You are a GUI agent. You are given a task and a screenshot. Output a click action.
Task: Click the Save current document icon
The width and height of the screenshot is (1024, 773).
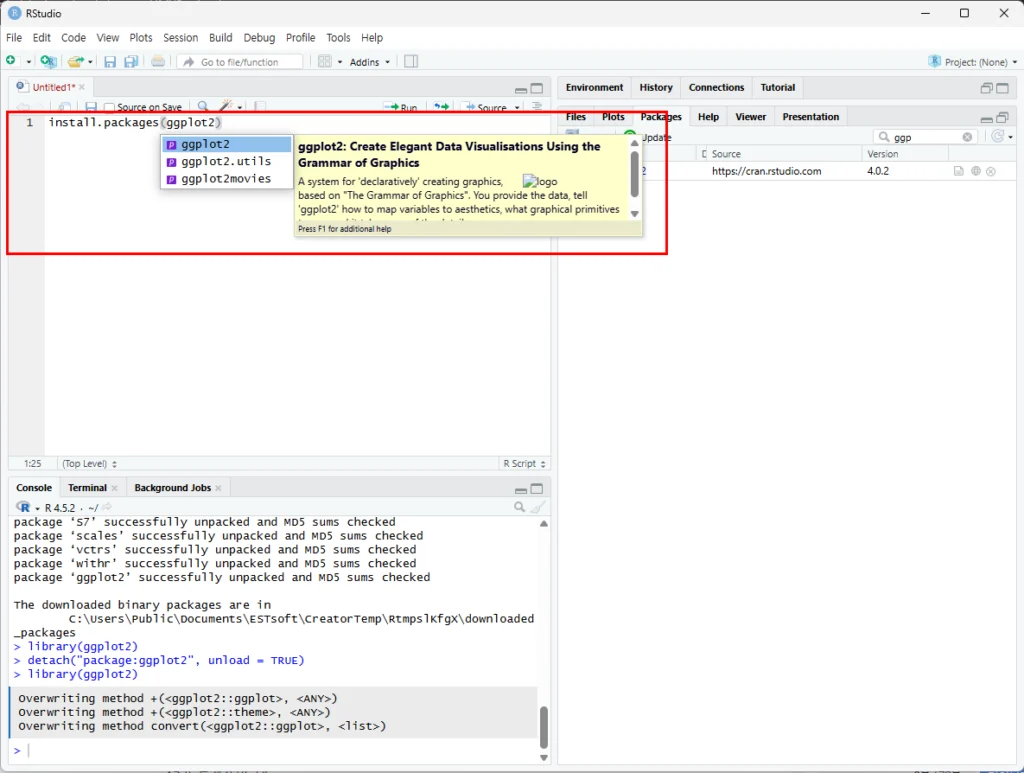[x=110, y=62]
